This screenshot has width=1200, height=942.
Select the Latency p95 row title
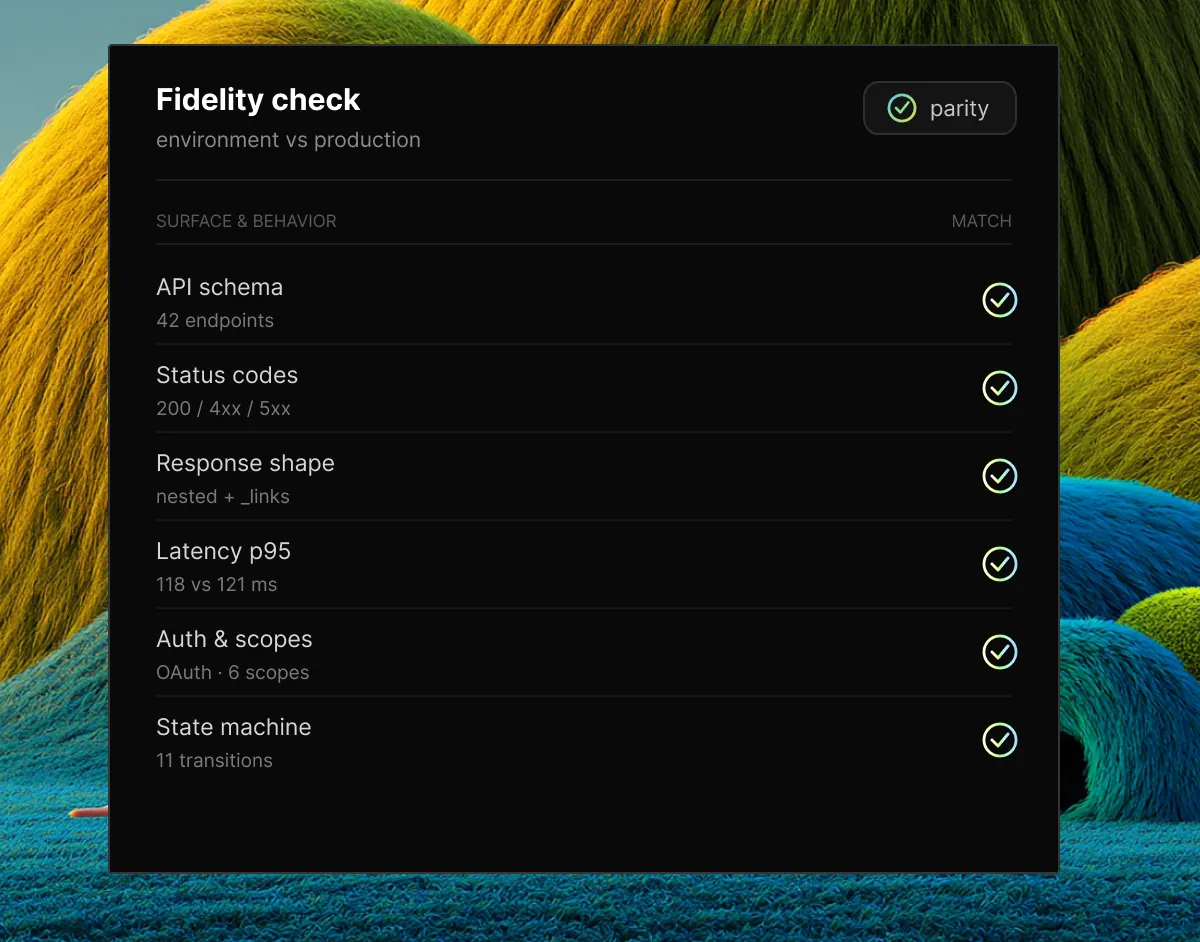click(223, 551)
